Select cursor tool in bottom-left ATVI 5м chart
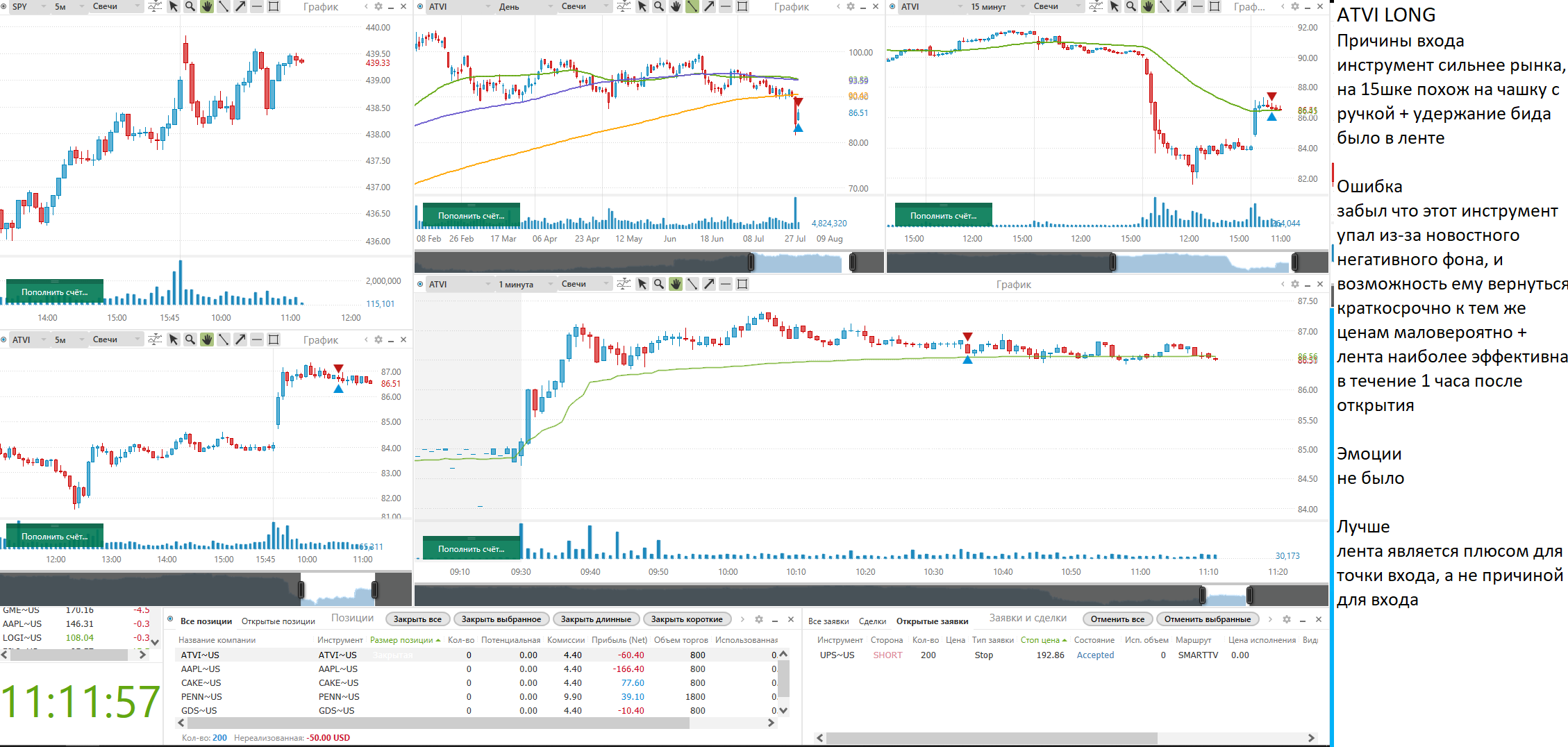The height and width of the screenshot is (747, 1568). [x=173, y=339]
